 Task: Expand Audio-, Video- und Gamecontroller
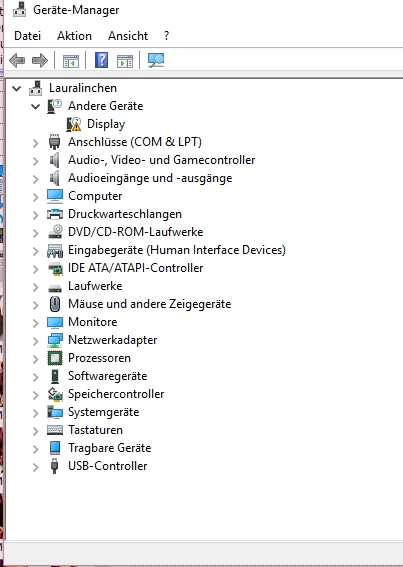[35, 161]
